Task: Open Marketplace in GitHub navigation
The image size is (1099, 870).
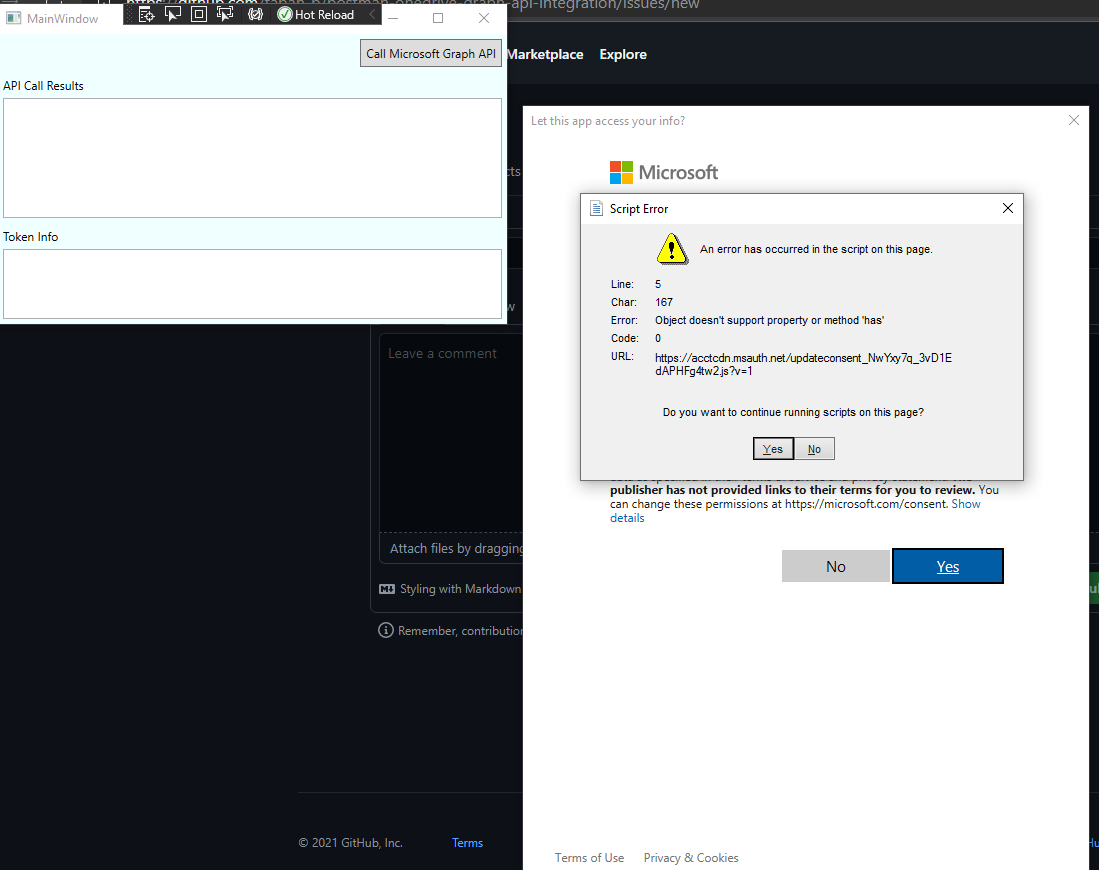Action: (x=545, y=54)
